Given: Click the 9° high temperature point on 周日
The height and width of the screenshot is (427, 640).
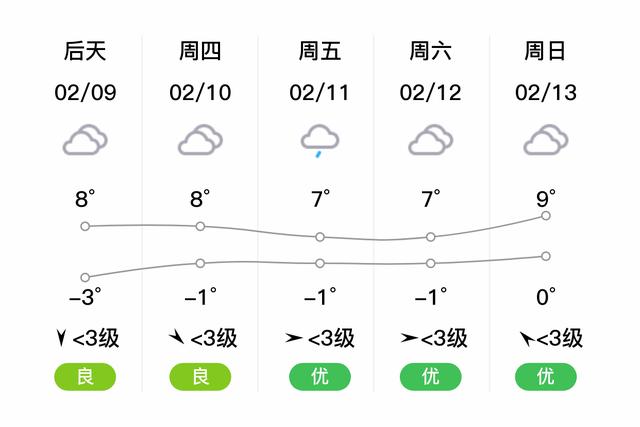Looking at the screenshot, I should click(546, 216).
